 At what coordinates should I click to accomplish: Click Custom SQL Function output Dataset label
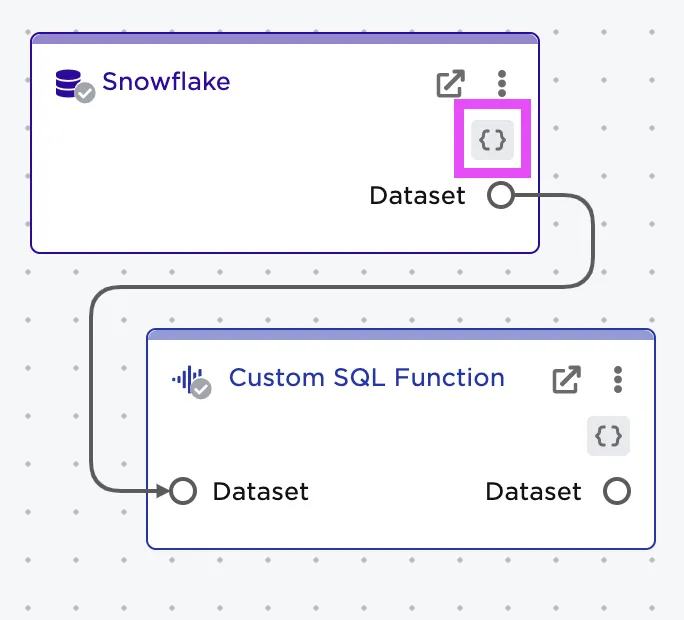click(x=533, y=491)
